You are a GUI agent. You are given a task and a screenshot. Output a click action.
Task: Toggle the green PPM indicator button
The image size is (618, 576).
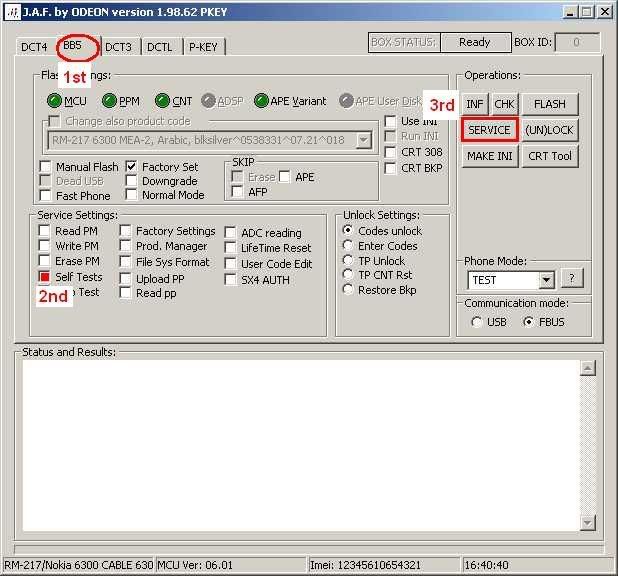pyautogui.click(x=109, y=101)
